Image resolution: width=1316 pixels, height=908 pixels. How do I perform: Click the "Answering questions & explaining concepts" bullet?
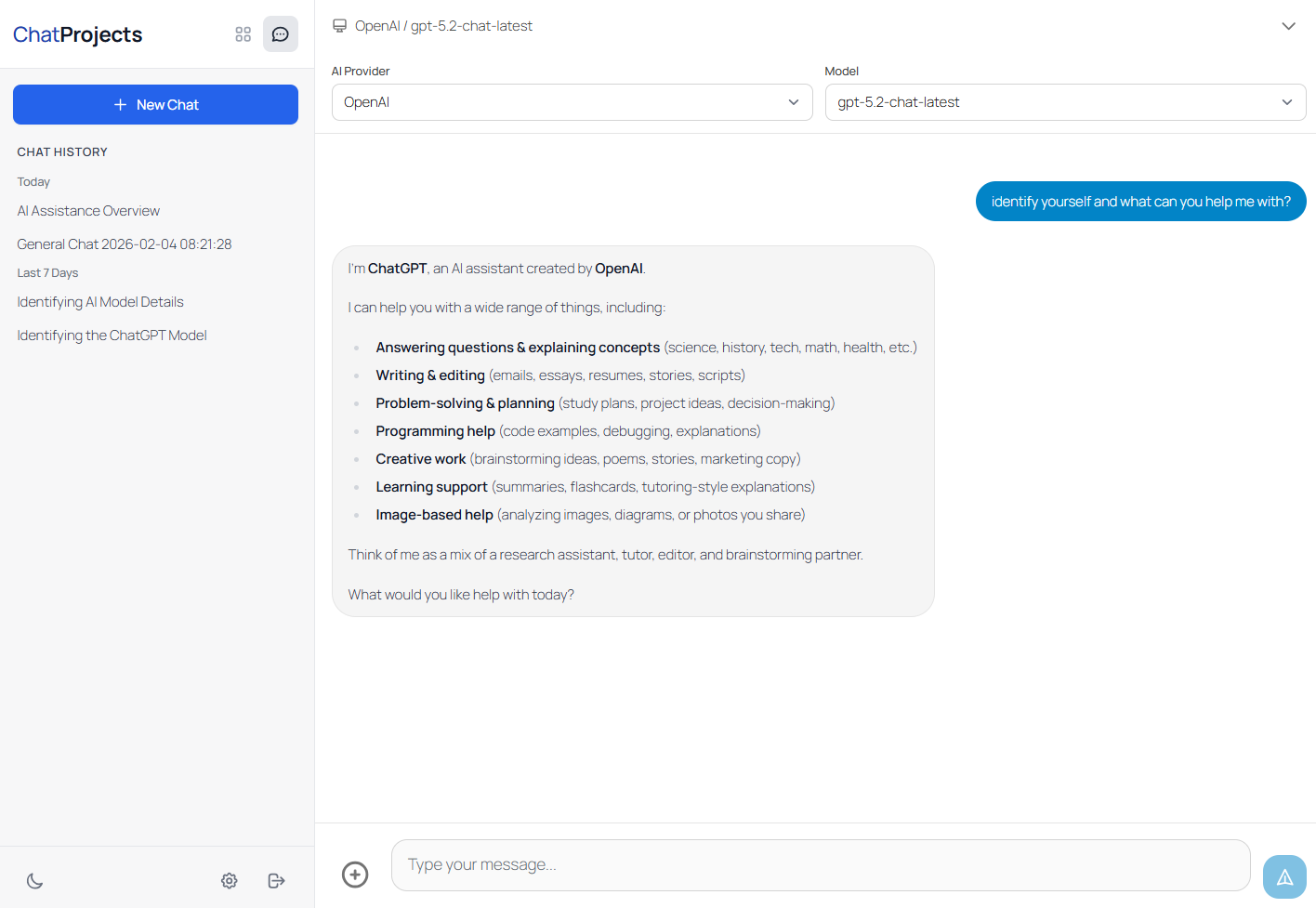[646, 348]
